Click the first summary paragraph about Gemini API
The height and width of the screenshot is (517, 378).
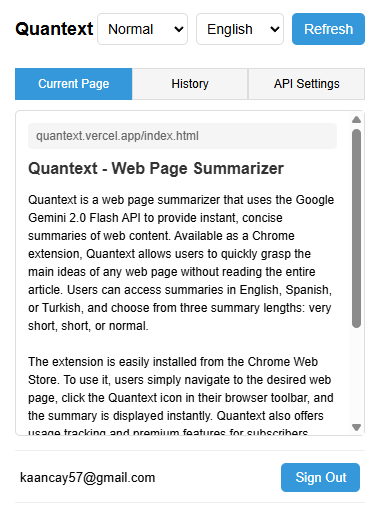pos(181,263)
